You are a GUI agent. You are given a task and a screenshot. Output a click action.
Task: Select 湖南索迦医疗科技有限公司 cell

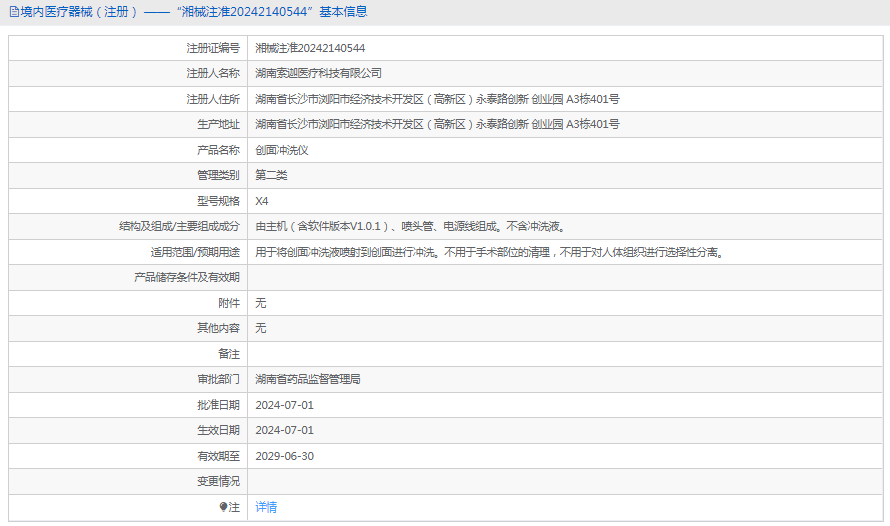pyautogui.click(x=318, y=73)
